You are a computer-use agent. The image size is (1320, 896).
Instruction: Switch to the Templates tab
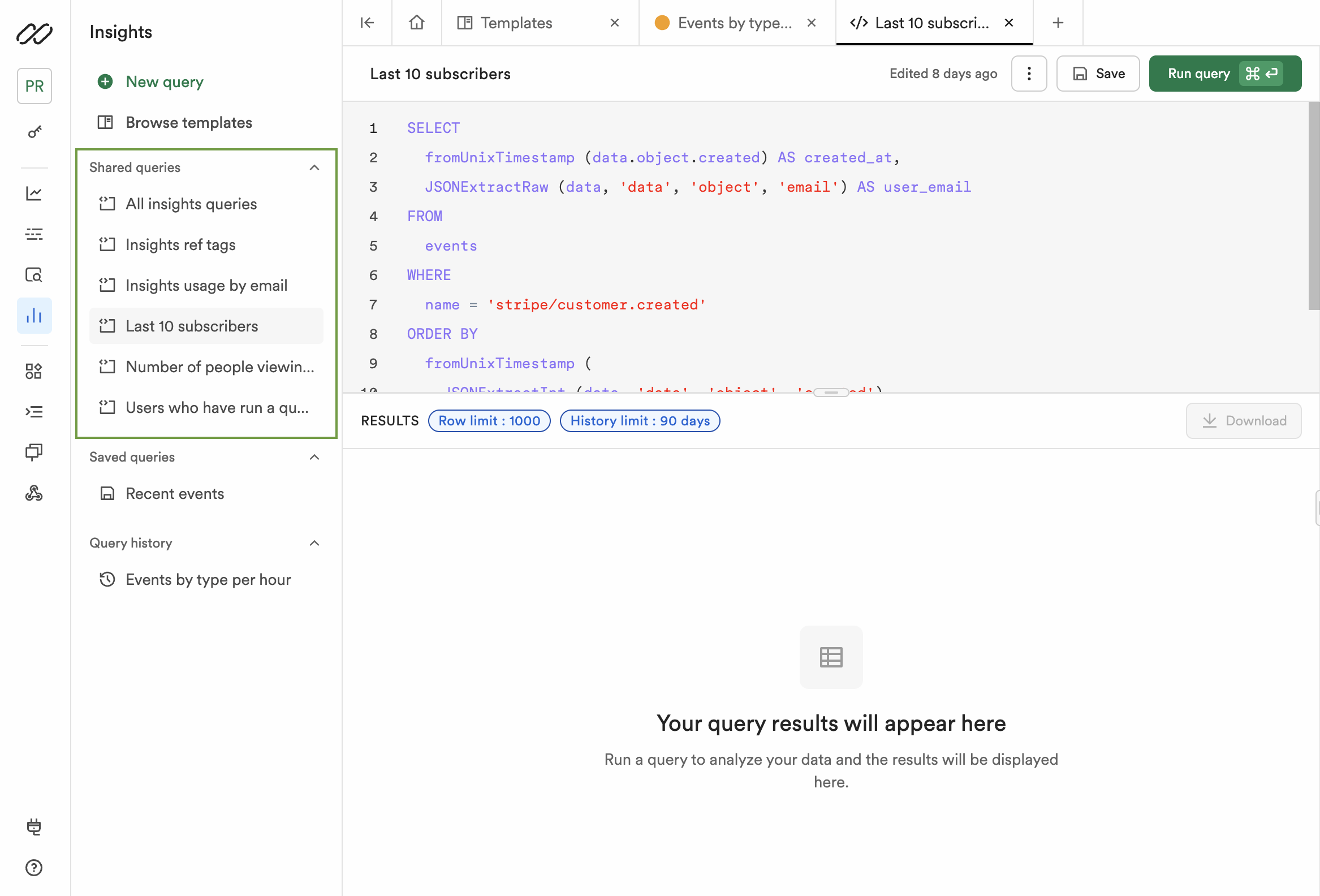516,23
